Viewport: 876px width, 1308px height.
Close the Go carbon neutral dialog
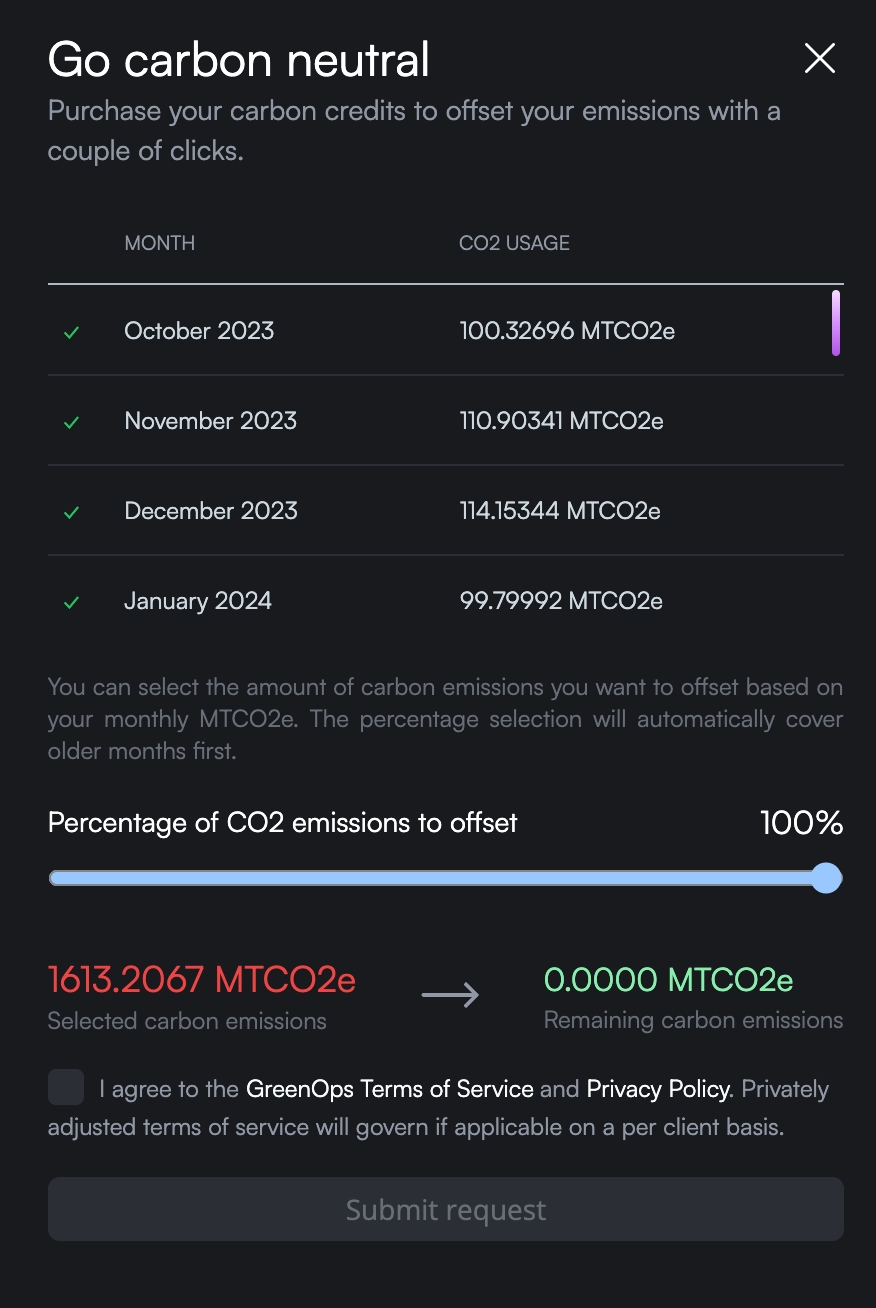[820, 59]
